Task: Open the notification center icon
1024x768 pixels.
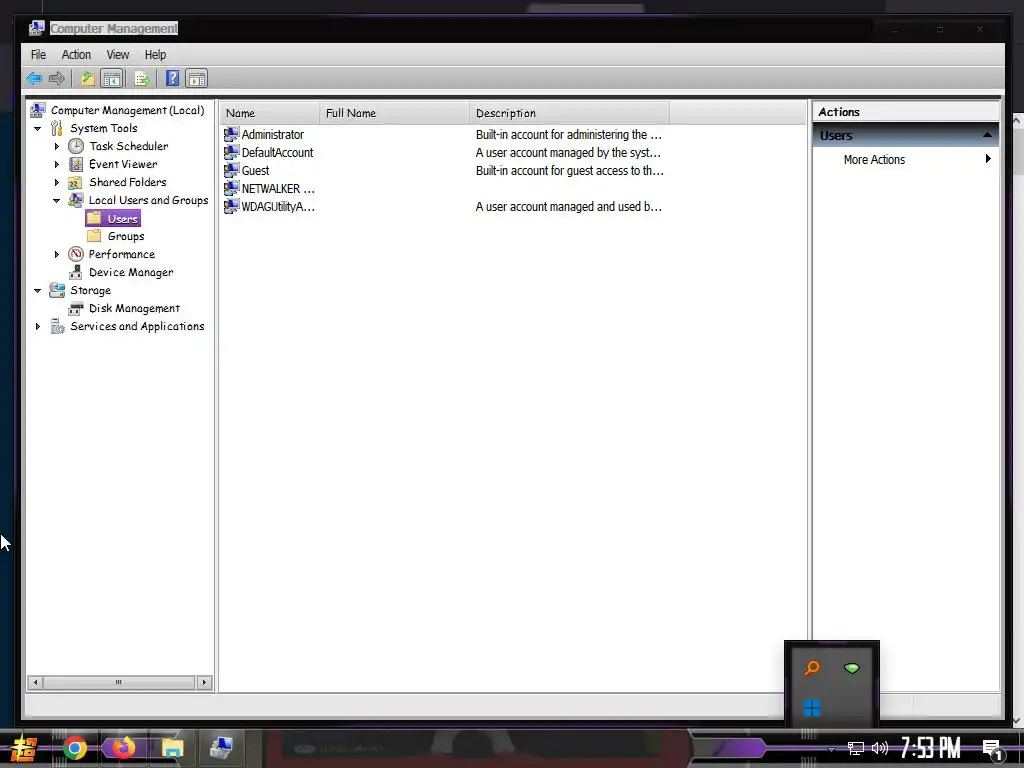Action: coord(992,749)
